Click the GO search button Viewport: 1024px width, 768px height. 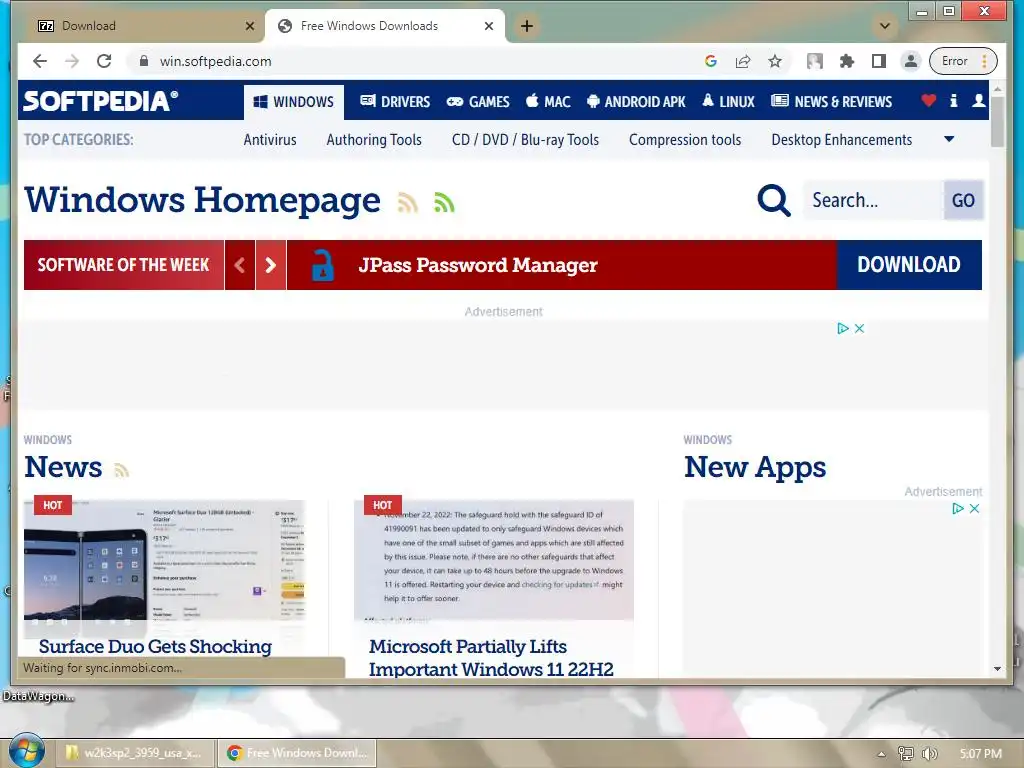click(963, 200)
